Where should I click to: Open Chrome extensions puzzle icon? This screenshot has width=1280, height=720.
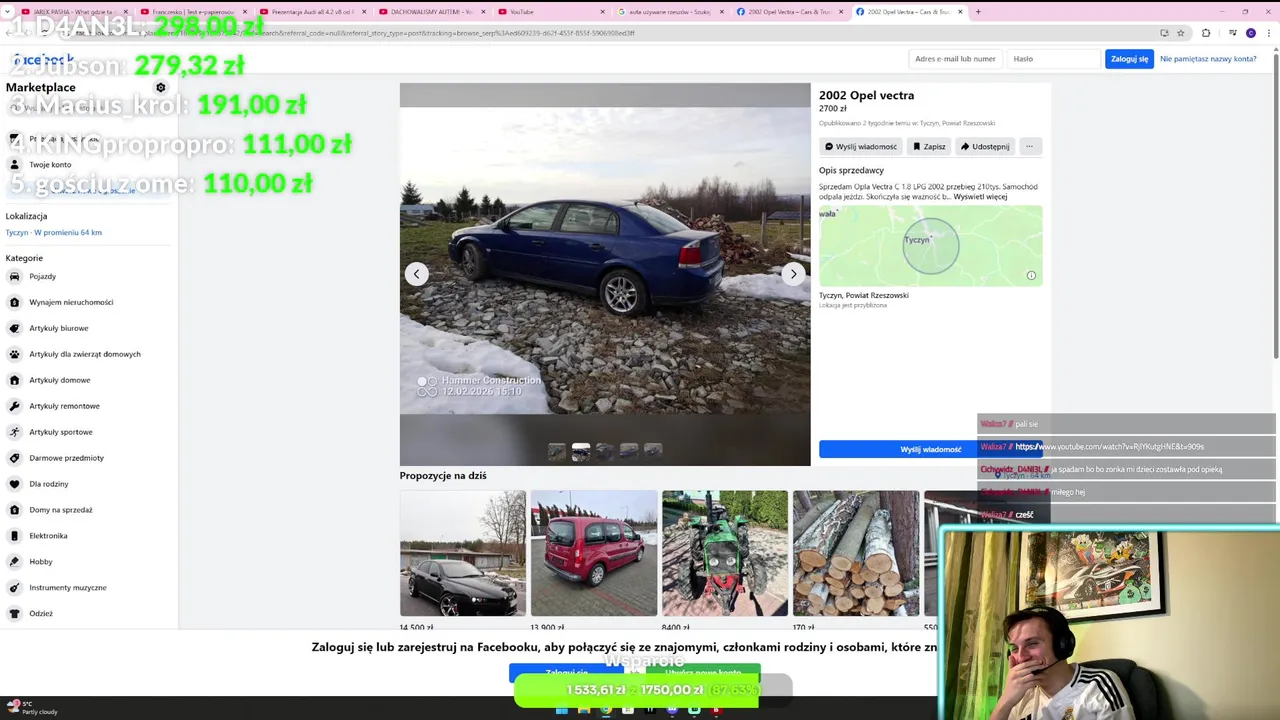pyautogui.click(x=1206, y=33)
